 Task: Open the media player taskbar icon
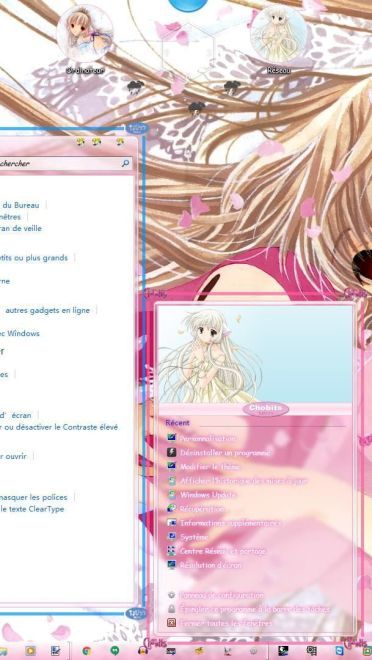tap(30, 651)
